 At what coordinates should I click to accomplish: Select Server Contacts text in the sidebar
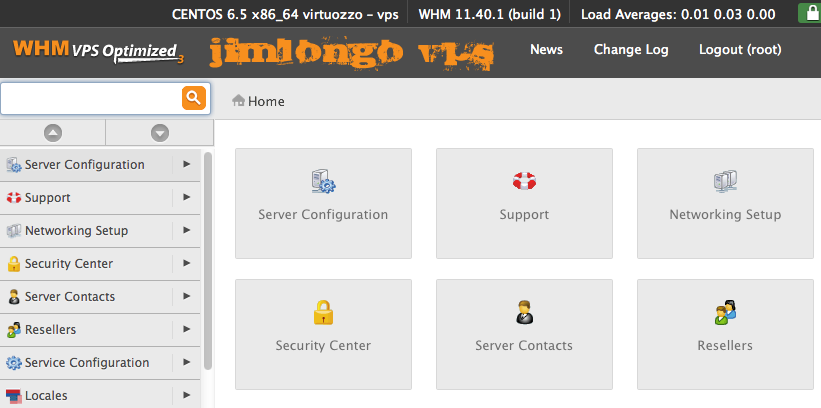70,297
